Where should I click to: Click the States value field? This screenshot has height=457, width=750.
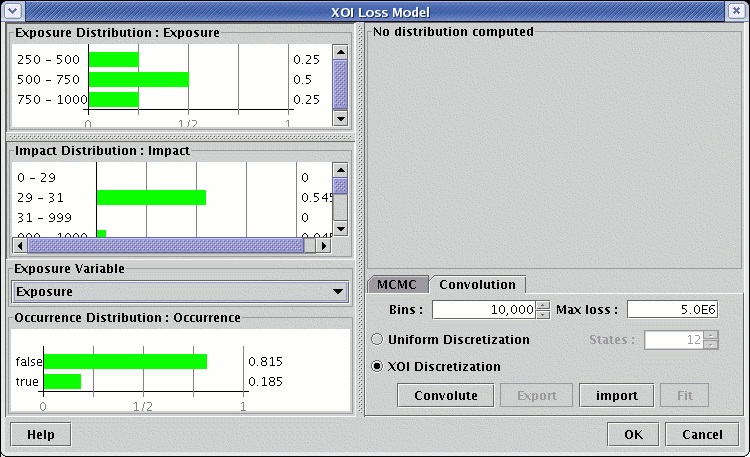[x=674, y=340]
